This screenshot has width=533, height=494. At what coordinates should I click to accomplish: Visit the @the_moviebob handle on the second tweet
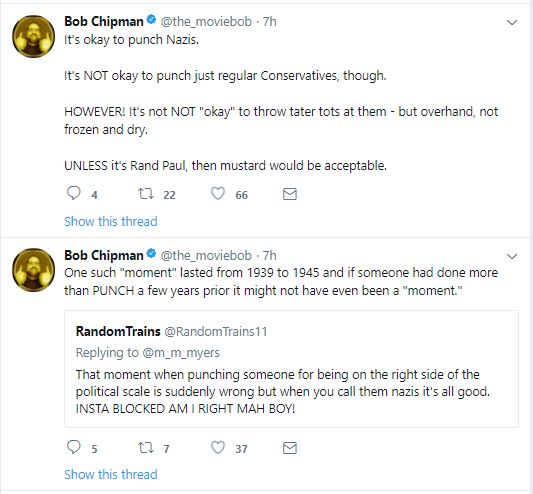pos(206,255)
